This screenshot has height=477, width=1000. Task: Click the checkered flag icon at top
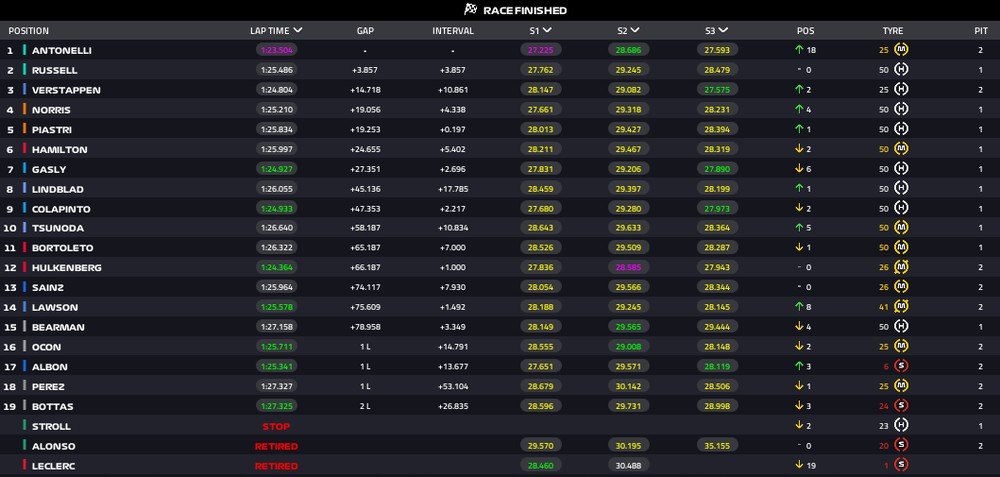click(470, 10)
